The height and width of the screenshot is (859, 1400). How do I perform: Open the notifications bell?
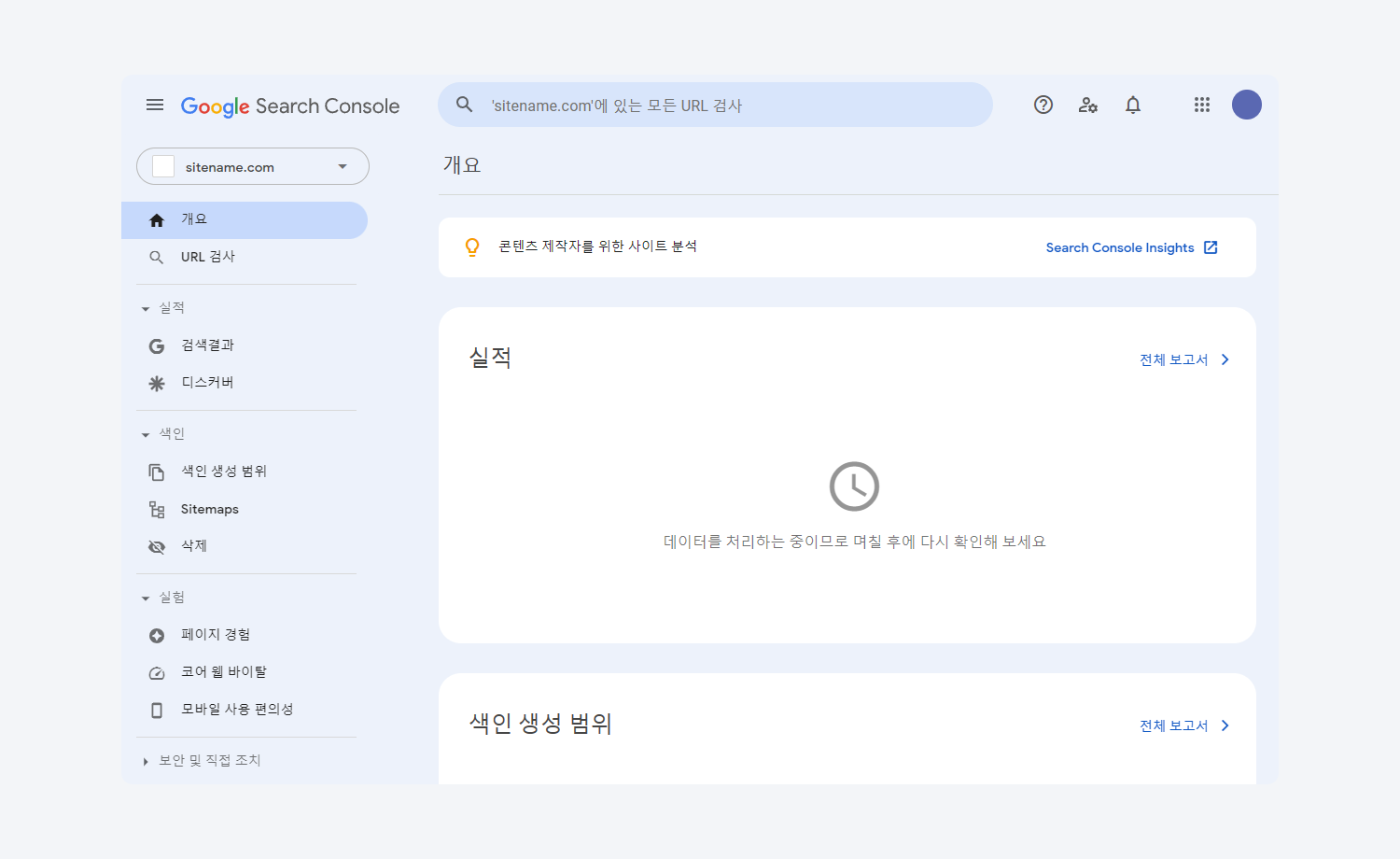click(1133, 106)
